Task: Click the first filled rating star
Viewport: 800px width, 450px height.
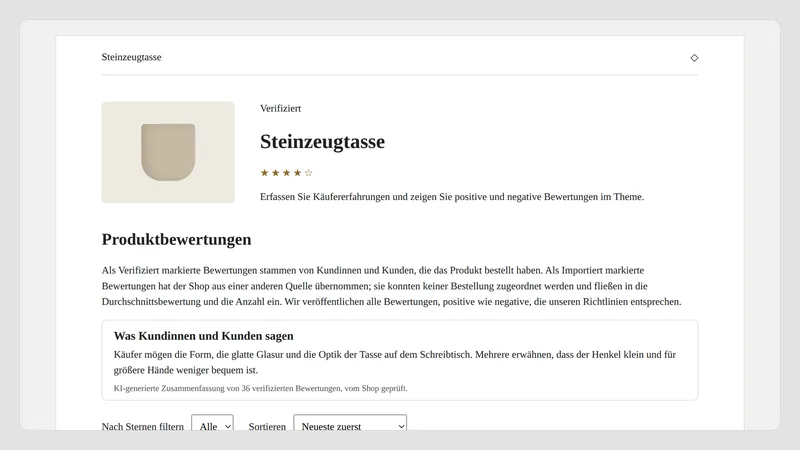Action: pyautogui.click(x=264, y=173)
